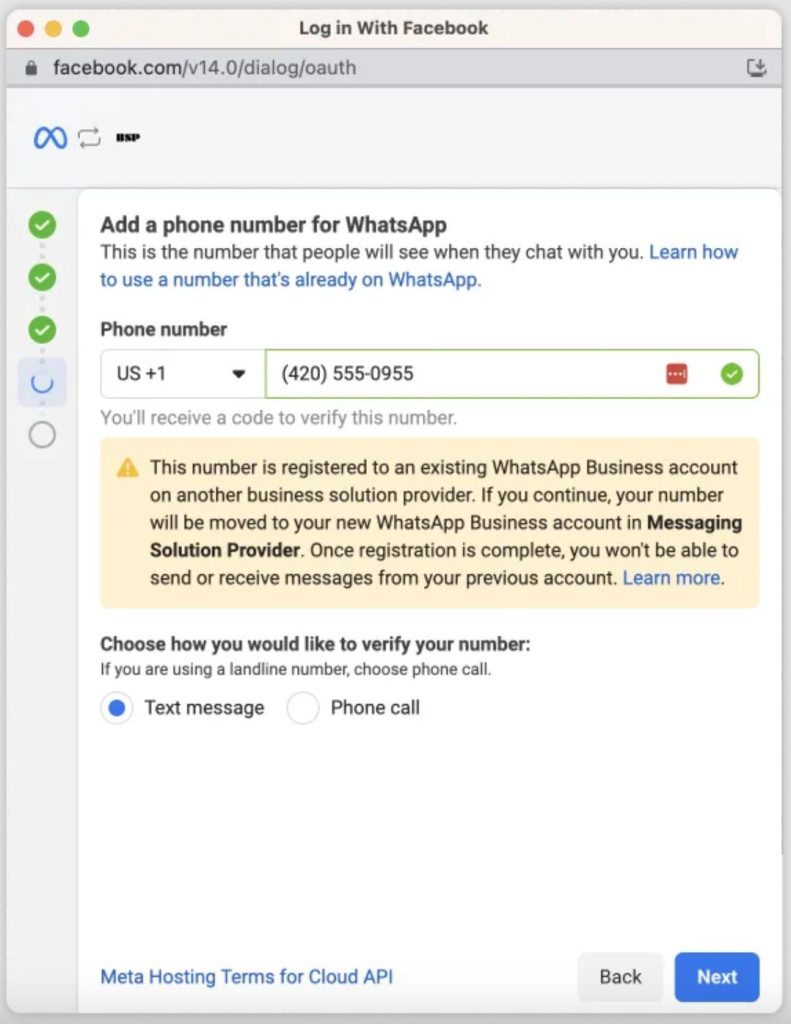Select Text message verification option
The image size is (791, 1024).
click(x=117, y=708)
